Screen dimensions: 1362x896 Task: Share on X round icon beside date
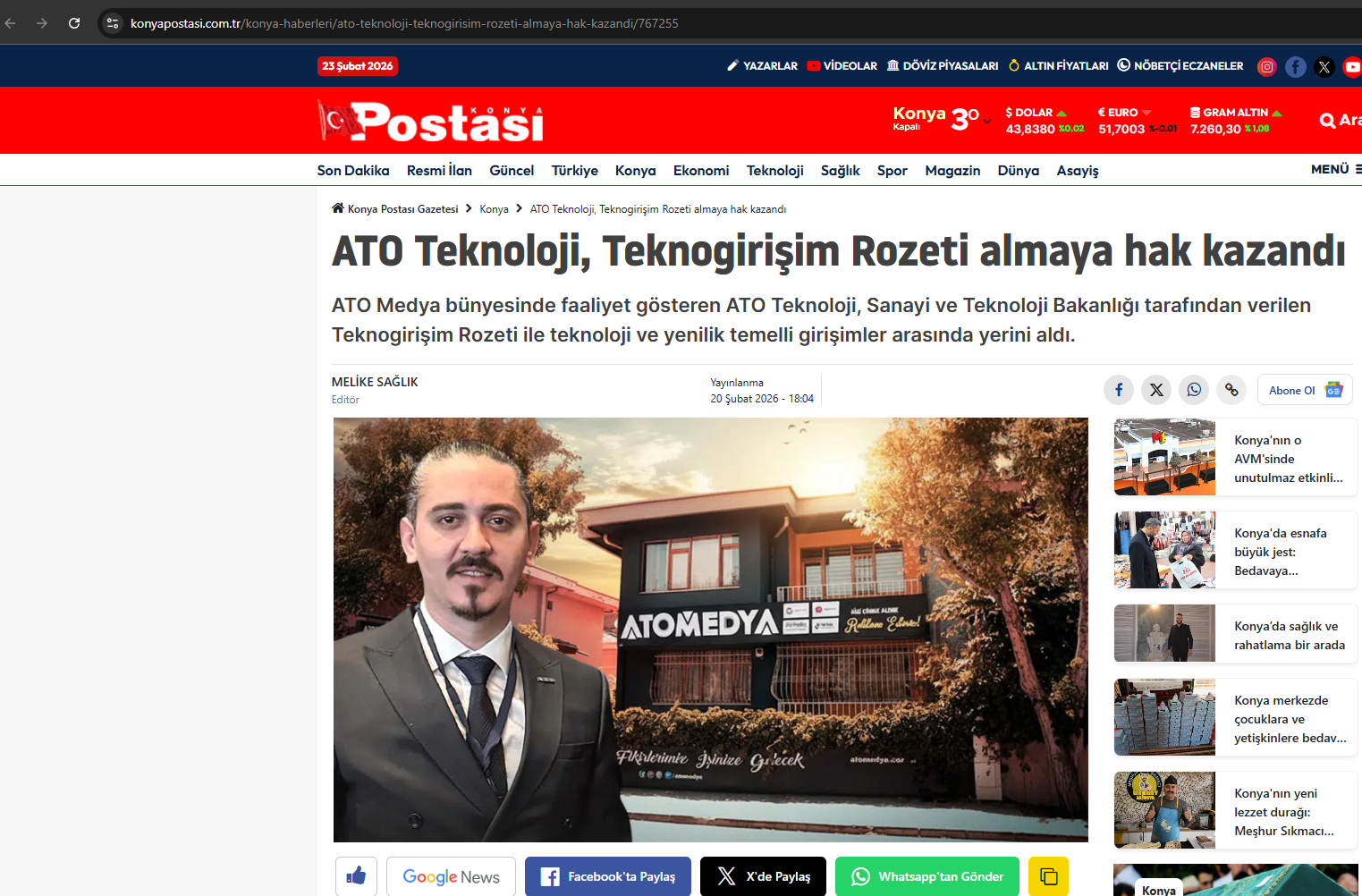coord(1156,390)
